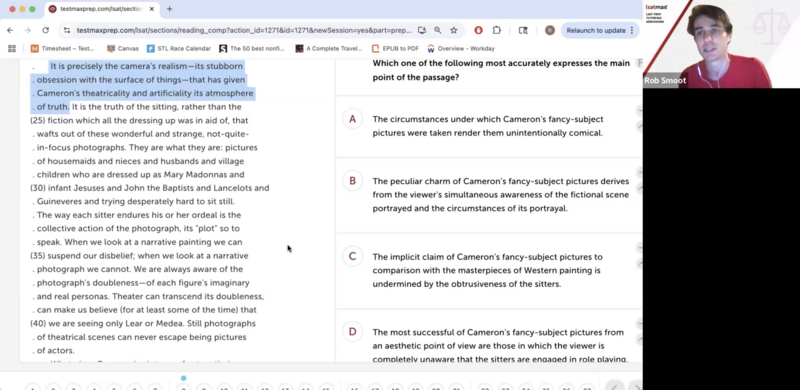Open the Extensions puzzle icon
This screenshot has height=390, width=800.
tap(496, 31)
